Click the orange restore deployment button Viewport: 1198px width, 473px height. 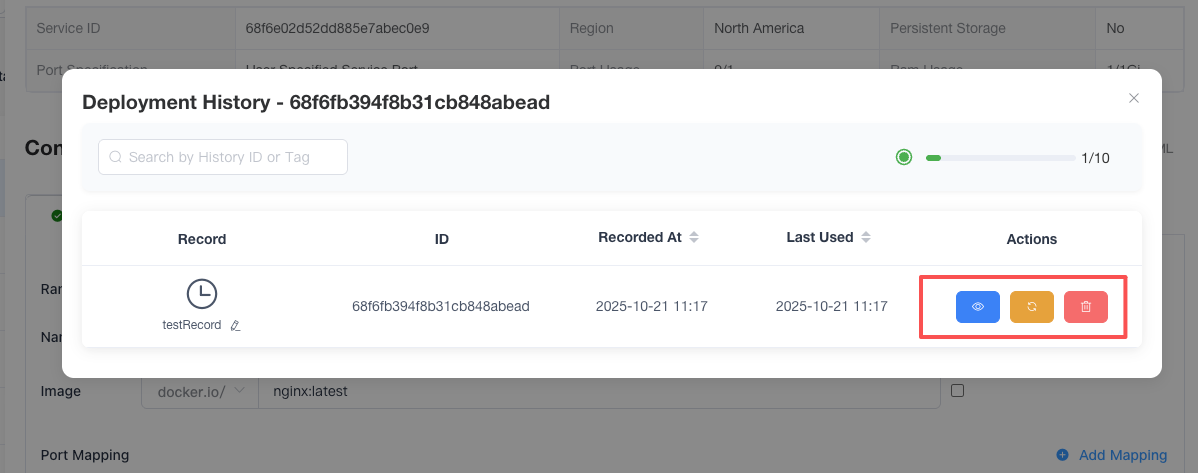(x=1032, y=307)
